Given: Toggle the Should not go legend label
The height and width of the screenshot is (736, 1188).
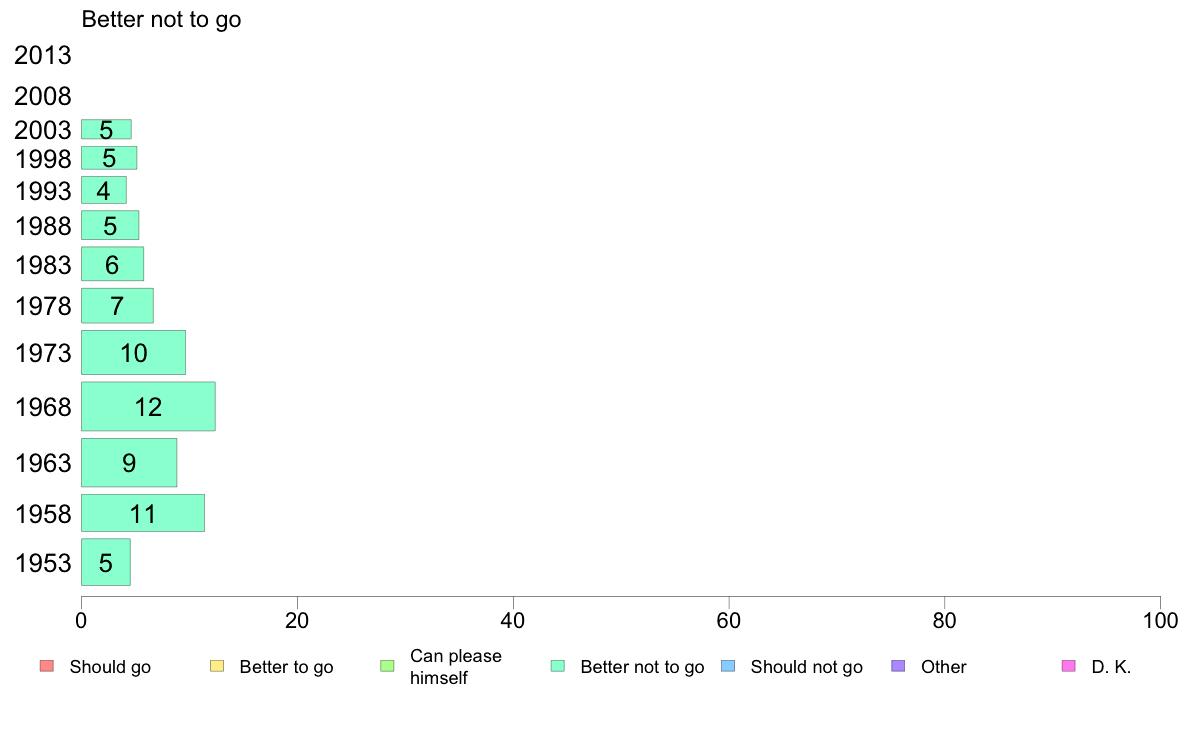Looking at the screenshot, I should tap(806, 667).
